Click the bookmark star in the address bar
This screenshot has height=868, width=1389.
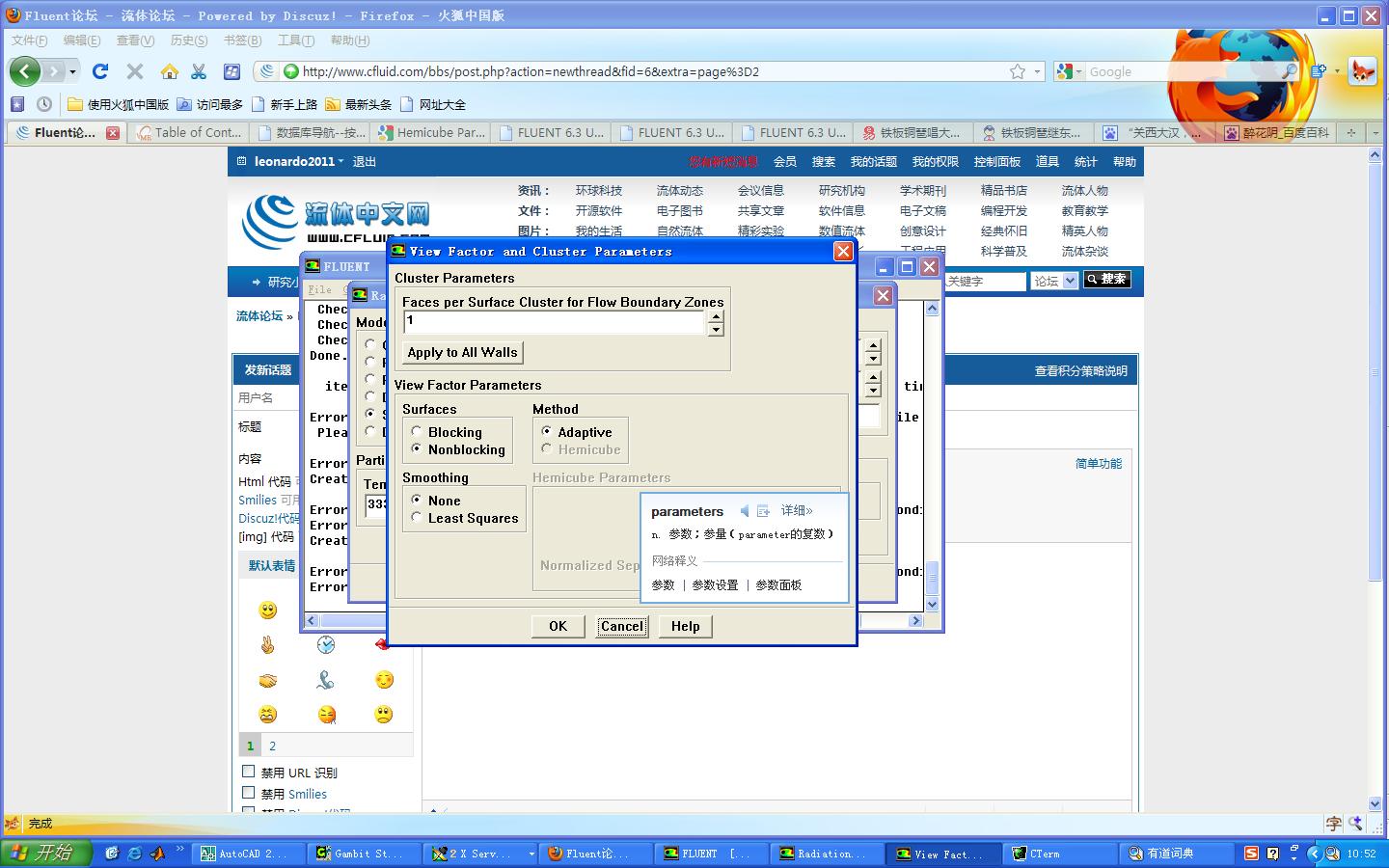(x=1017, y=71)
